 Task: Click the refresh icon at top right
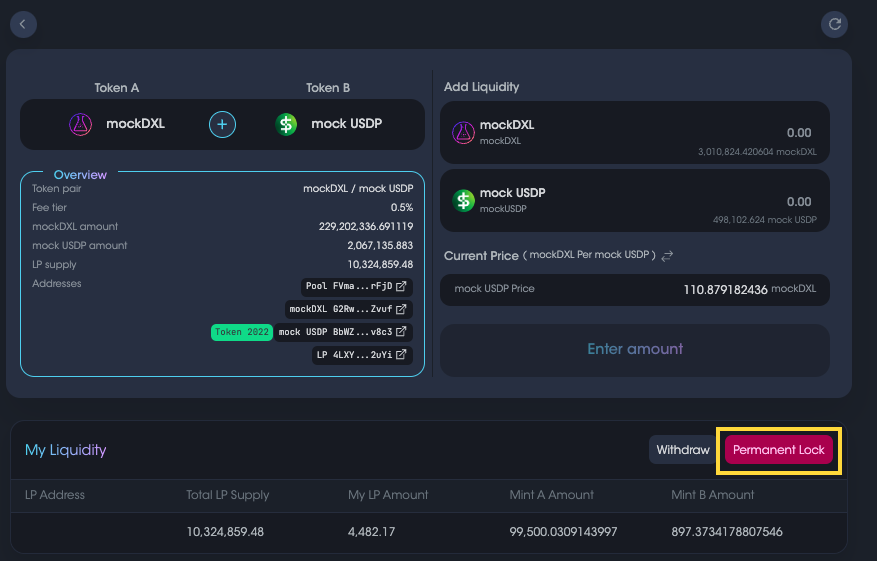click(x=834, y=24)
